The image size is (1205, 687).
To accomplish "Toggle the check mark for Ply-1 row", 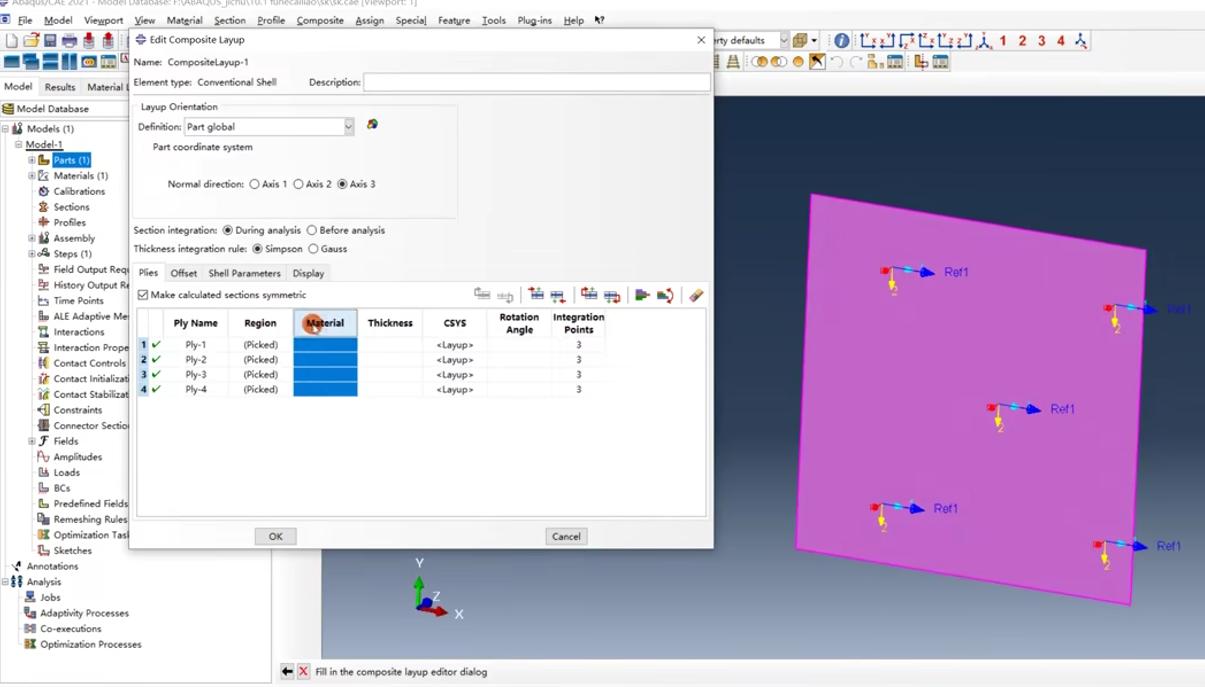I will pyautogui.click(x=156, y=345).
